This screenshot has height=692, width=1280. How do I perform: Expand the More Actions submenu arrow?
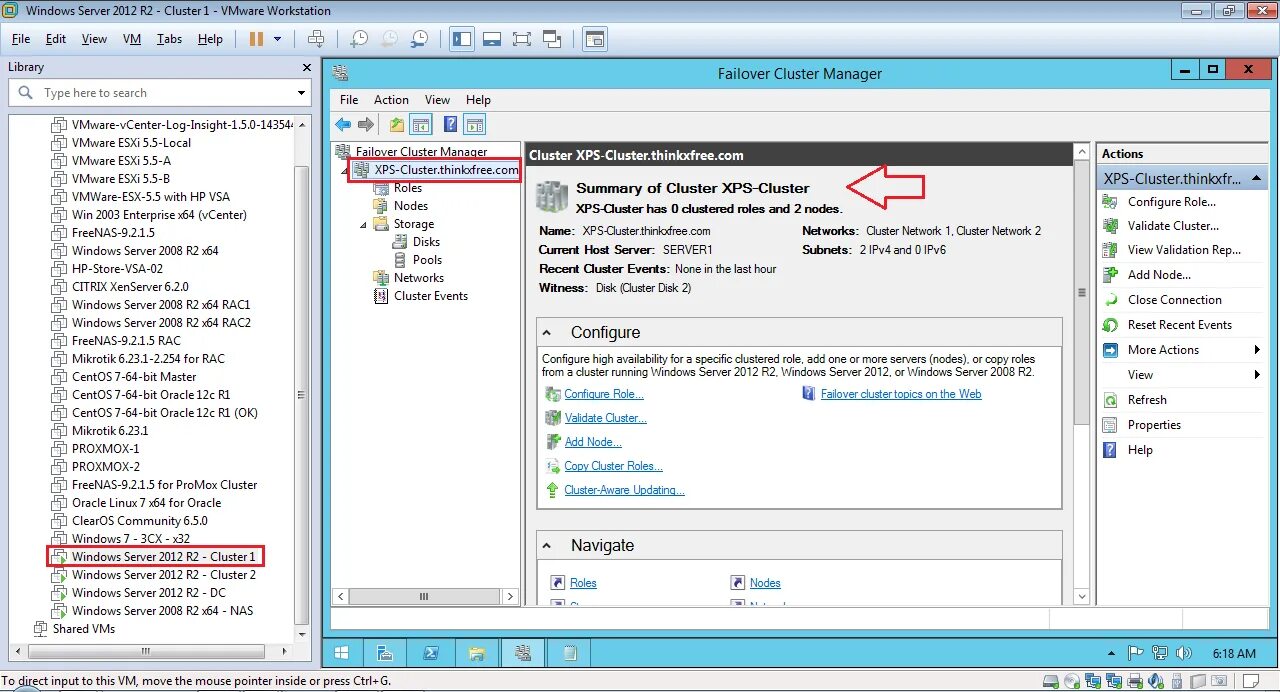tap(1257, 350)
